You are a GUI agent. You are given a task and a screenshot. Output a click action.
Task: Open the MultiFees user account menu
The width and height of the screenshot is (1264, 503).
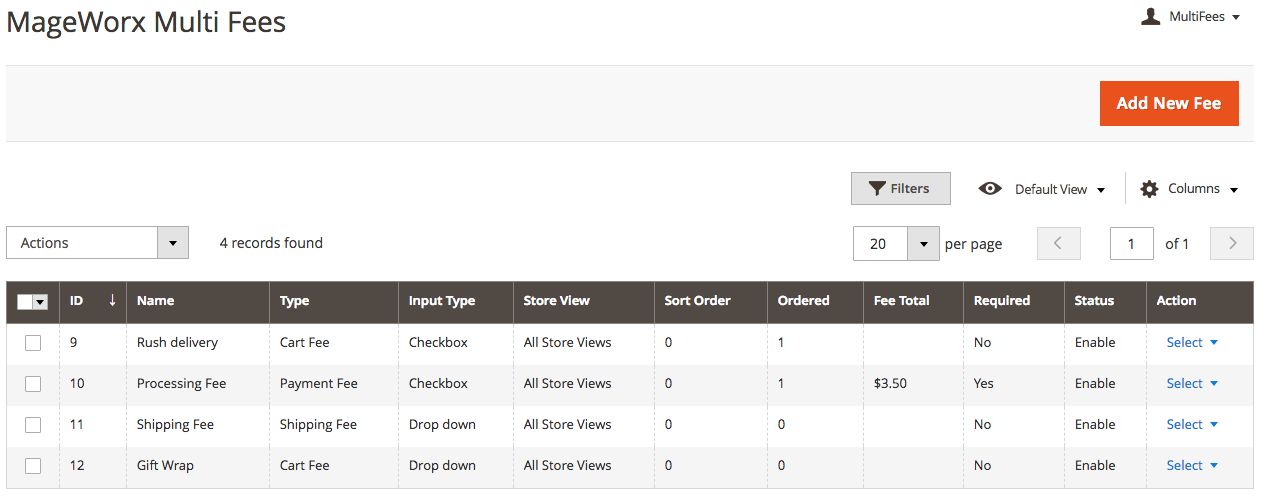(x=1190, y=17)
